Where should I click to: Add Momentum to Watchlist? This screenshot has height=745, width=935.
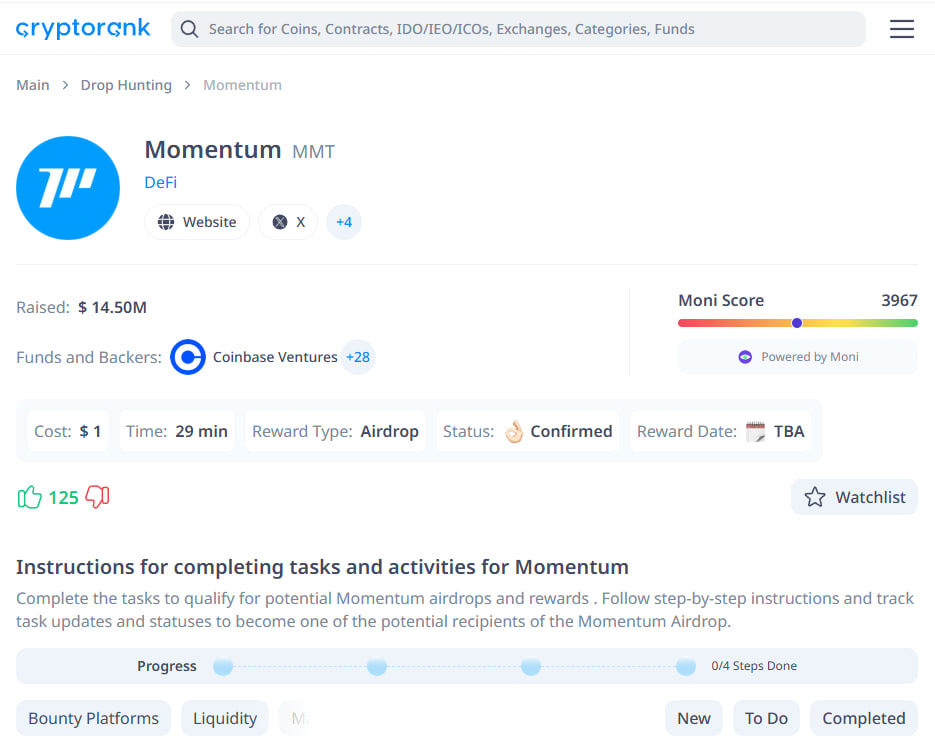(854, 497)
